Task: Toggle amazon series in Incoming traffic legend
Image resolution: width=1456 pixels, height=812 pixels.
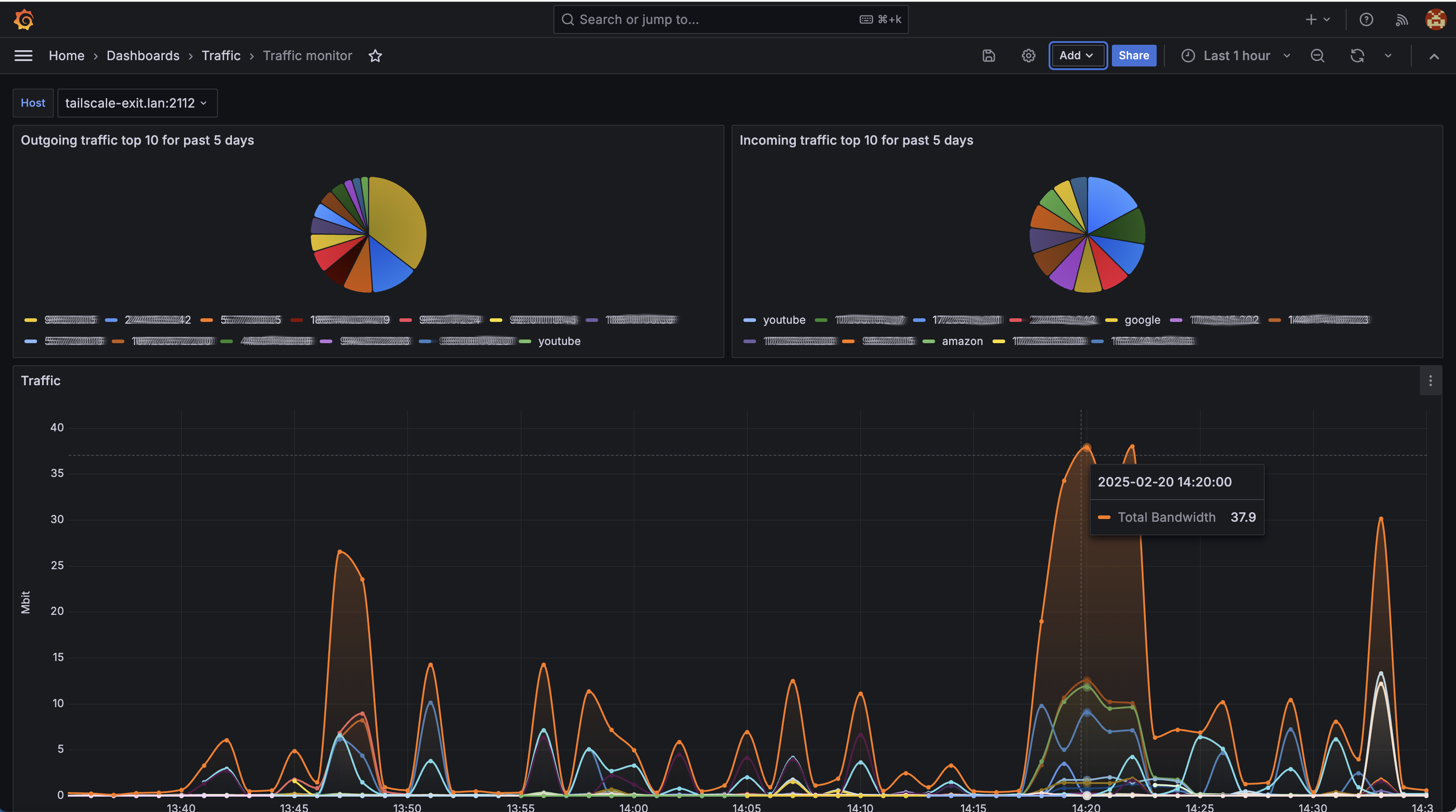Action: (962, 341)
